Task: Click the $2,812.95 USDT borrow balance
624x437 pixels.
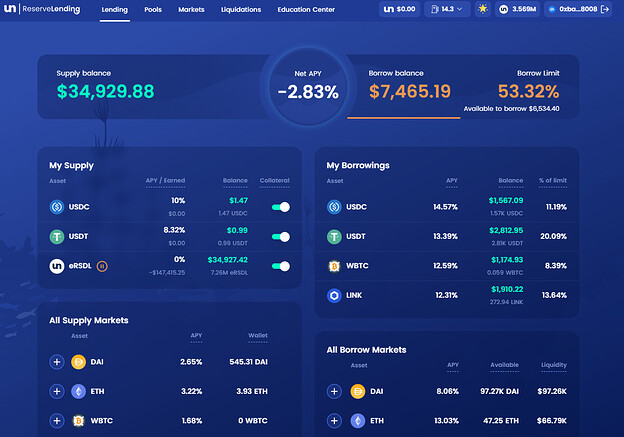Action: pos(506,230)
